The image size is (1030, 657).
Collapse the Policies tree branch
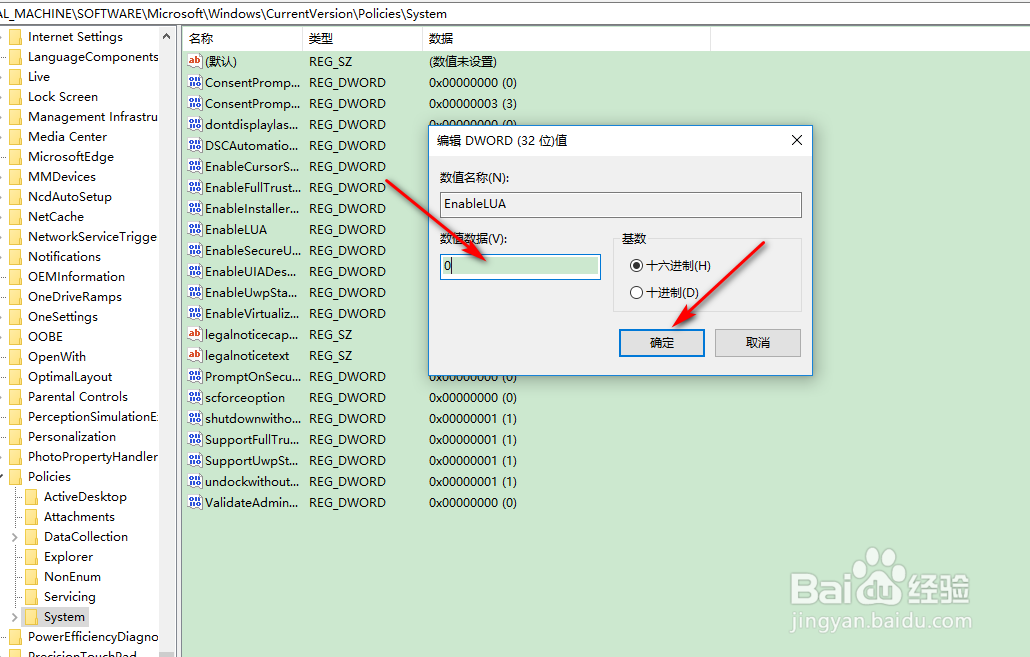pyautogui.click(x=2, y=476)
